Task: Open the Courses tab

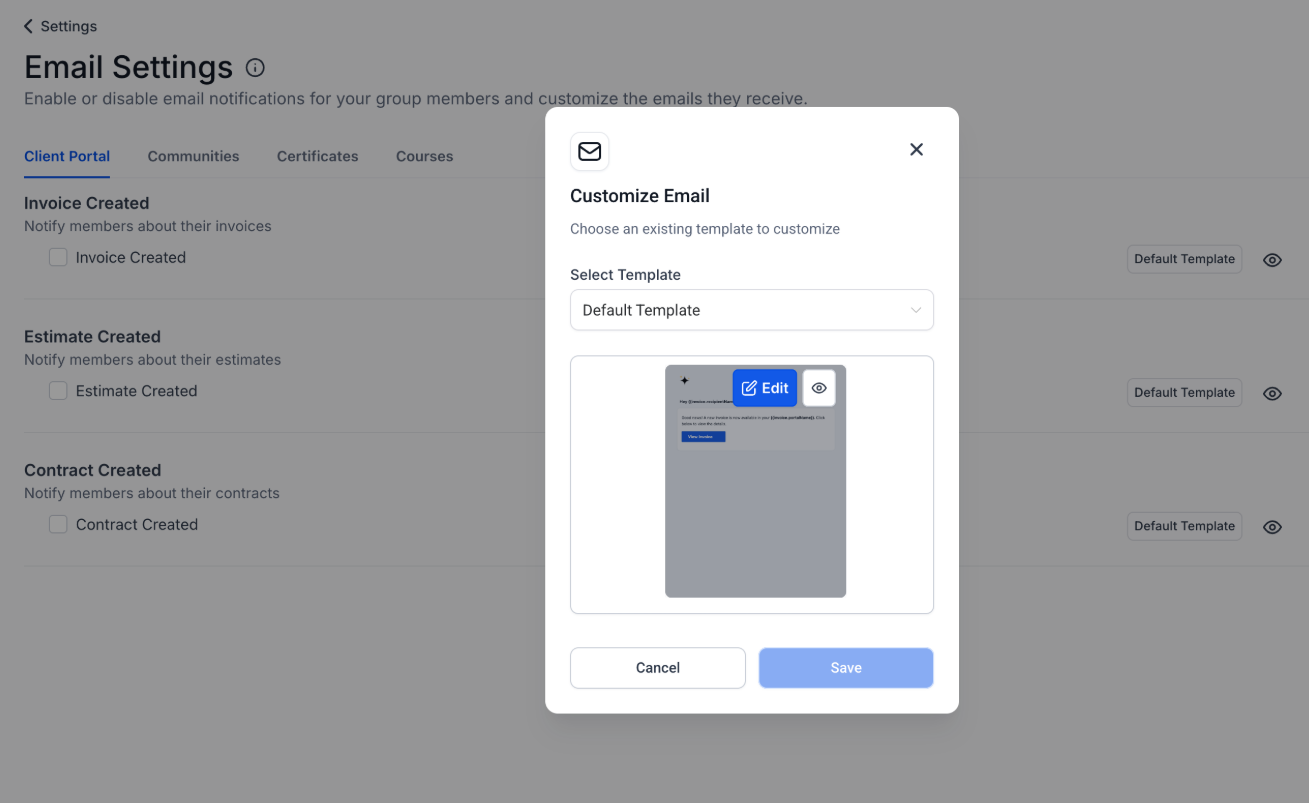Action: click(424, 156)
